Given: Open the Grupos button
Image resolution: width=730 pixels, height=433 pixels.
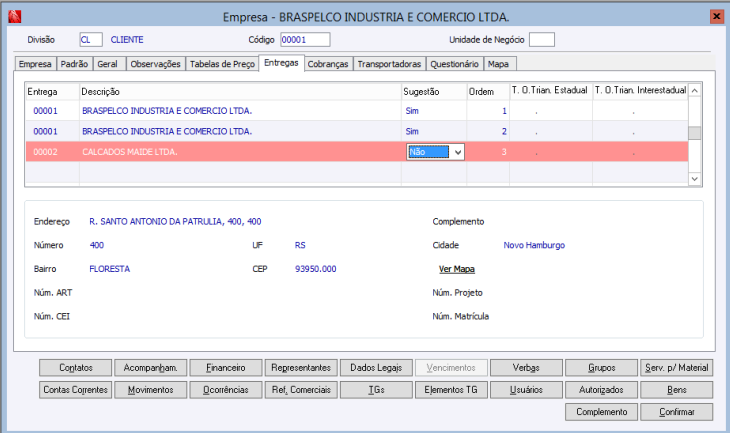Looking at the screenshot, I should [x=602, y=368].
